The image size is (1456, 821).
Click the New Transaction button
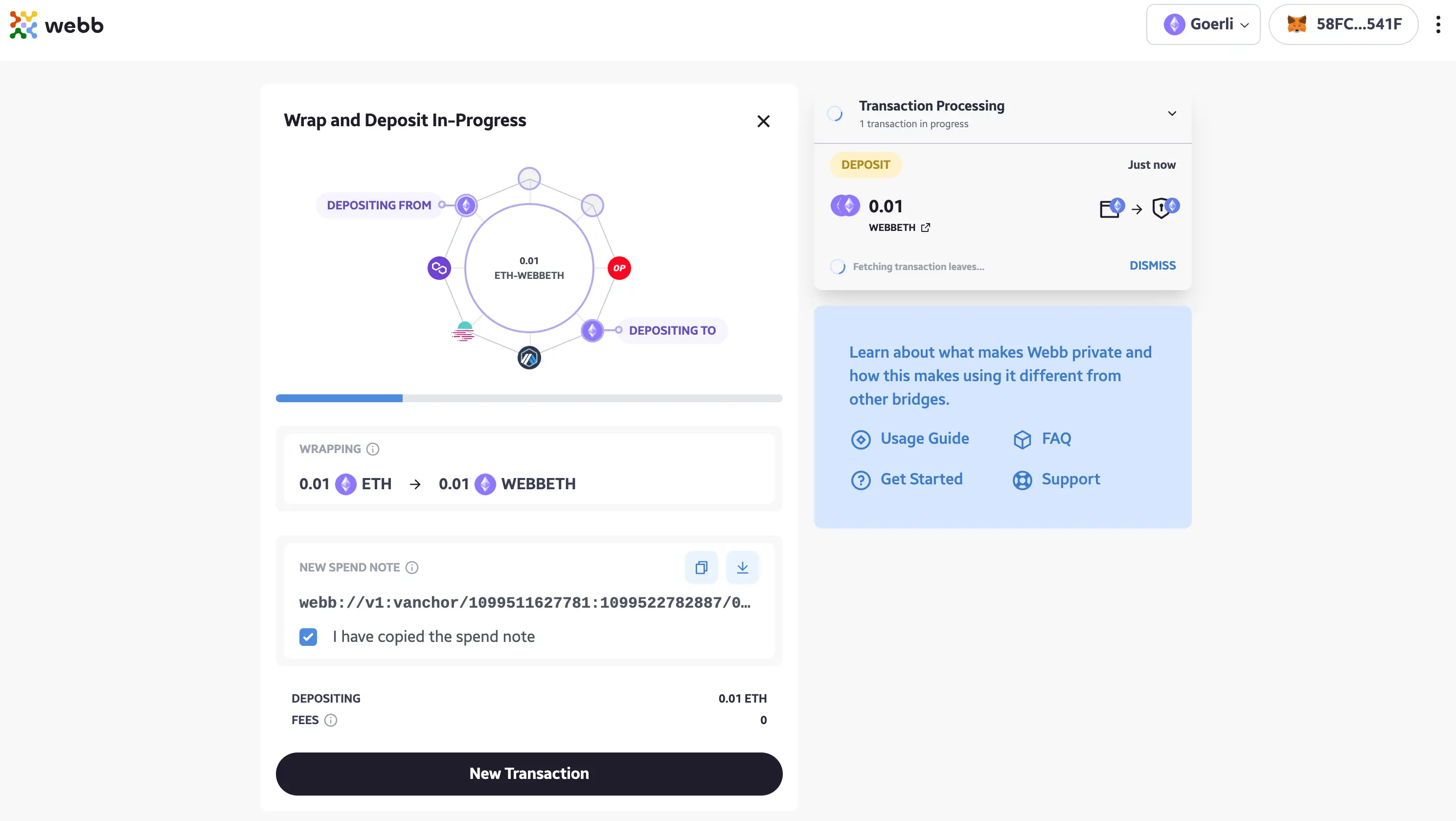click(529, 773)
